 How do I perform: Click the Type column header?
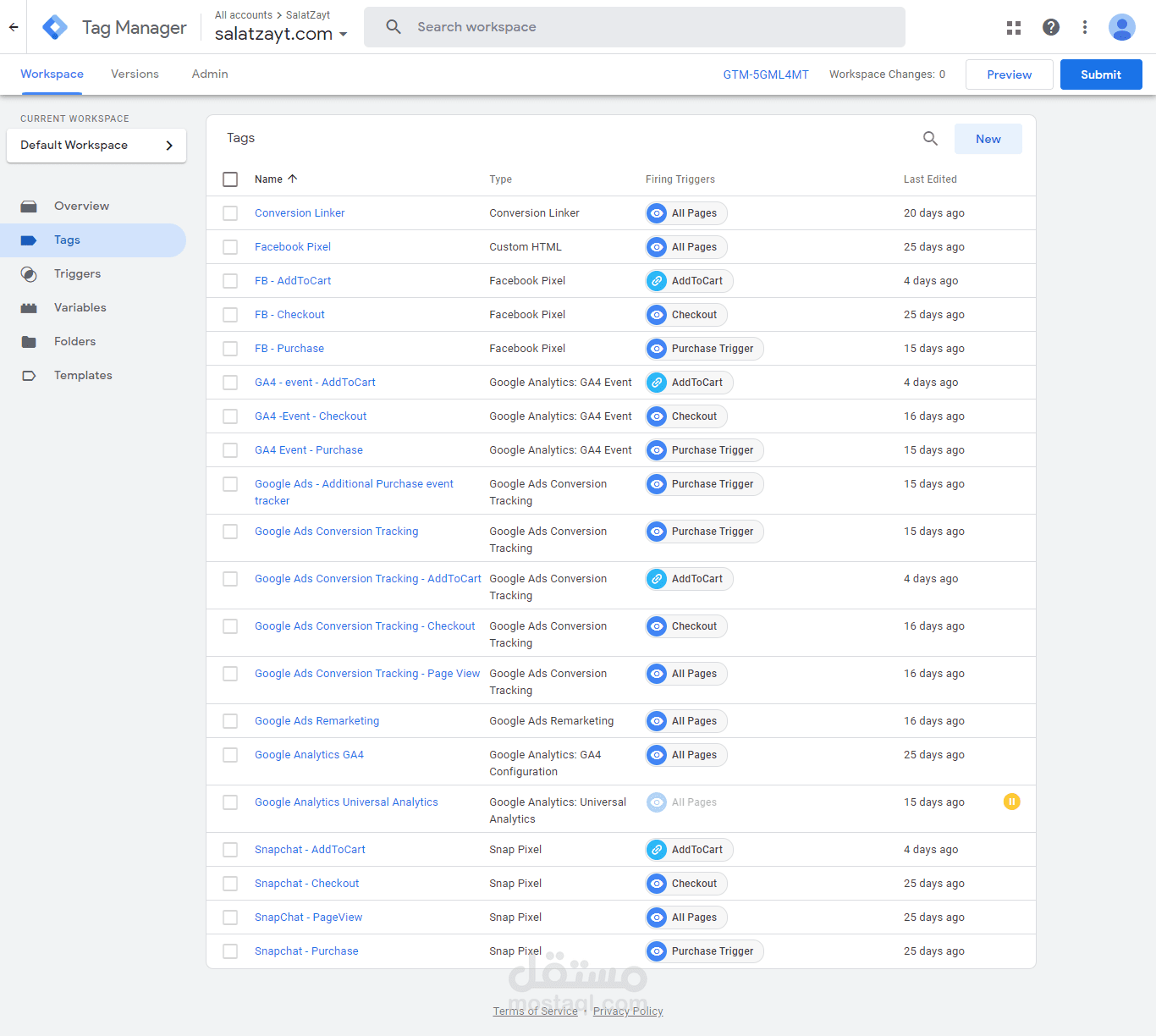[500, 179]
